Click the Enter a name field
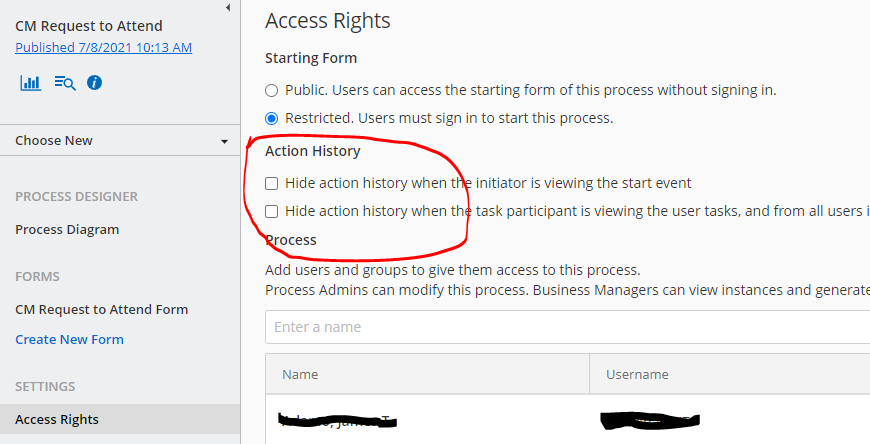Viewport: 870px width, 444px height. pyautogui.click(x=568, y=327)
